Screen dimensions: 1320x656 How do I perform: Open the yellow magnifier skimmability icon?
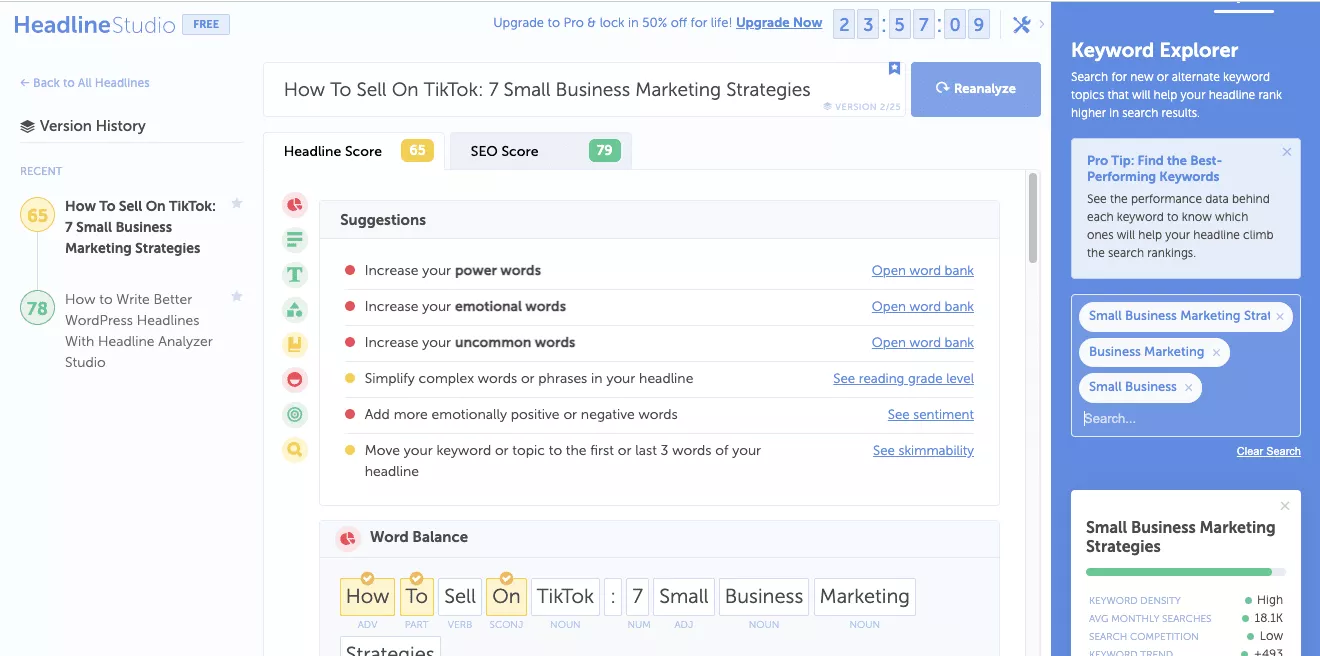click(294, 450)
